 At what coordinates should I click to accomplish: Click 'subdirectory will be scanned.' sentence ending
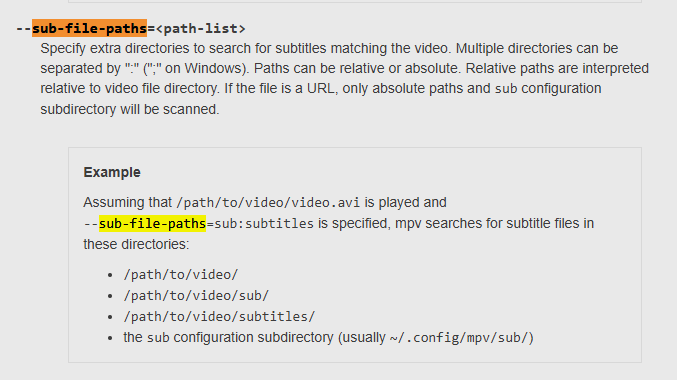click(130, 109)
